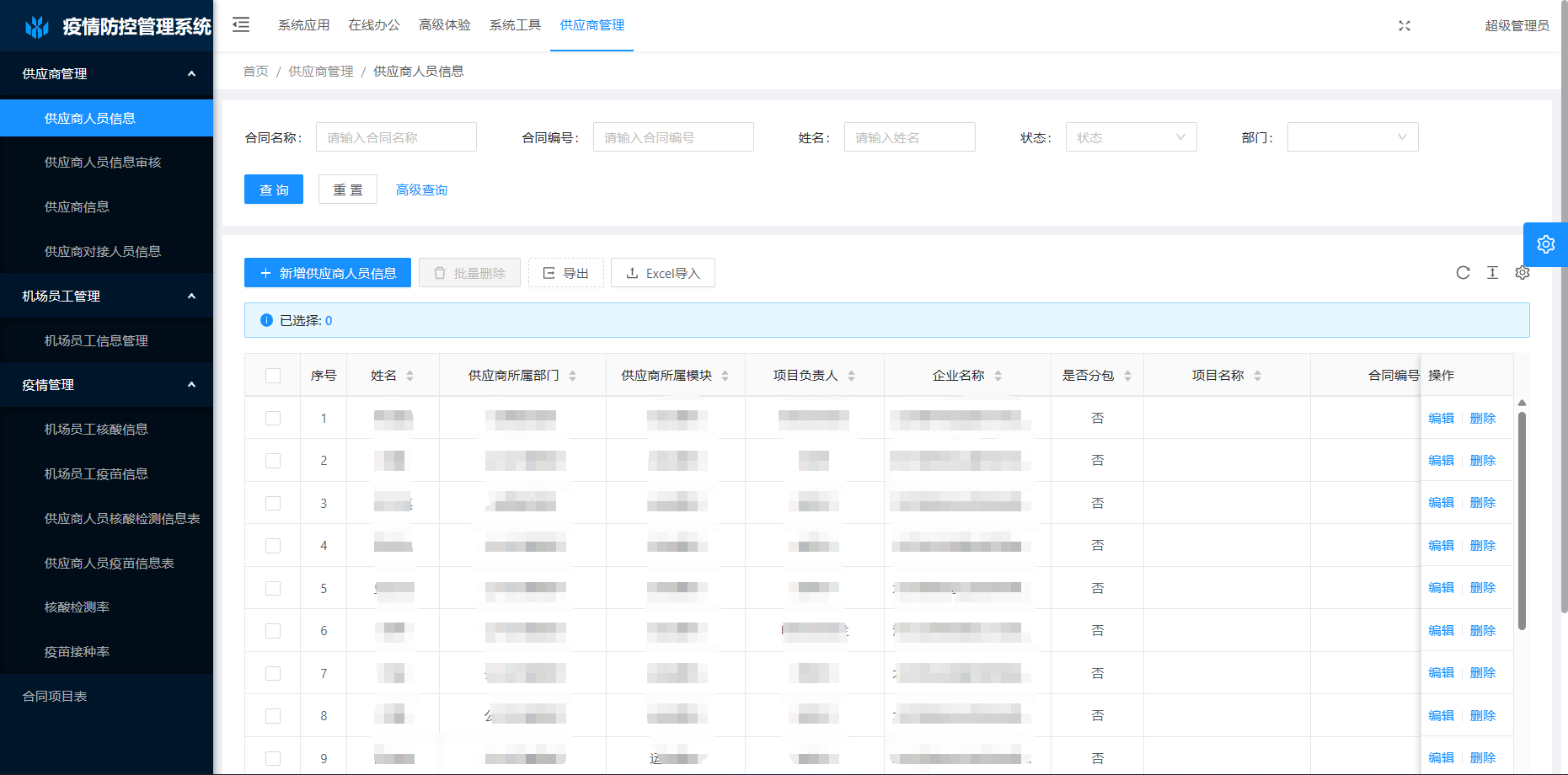Toggle fullscreen mode icon
The width and height of the screenshot is (1568, 775).
point(1404,25)
